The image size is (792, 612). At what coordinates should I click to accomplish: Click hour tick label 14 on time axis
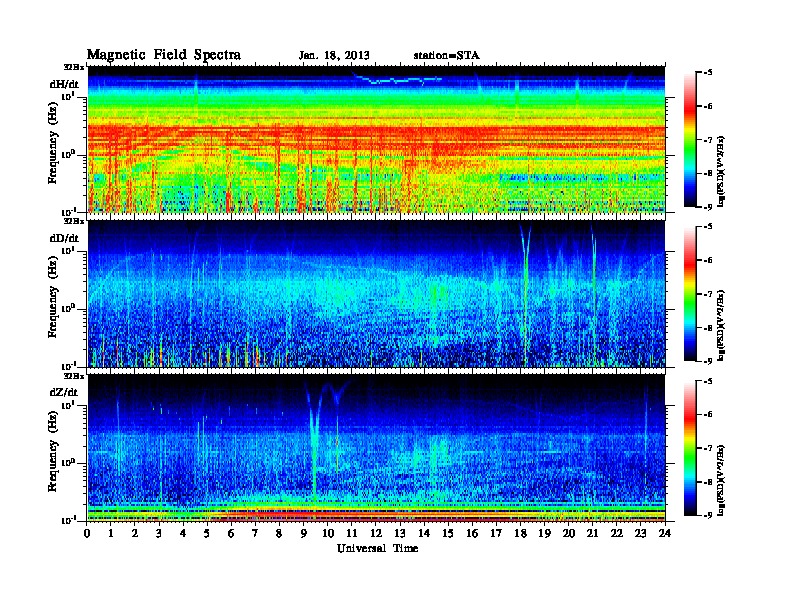424,533
